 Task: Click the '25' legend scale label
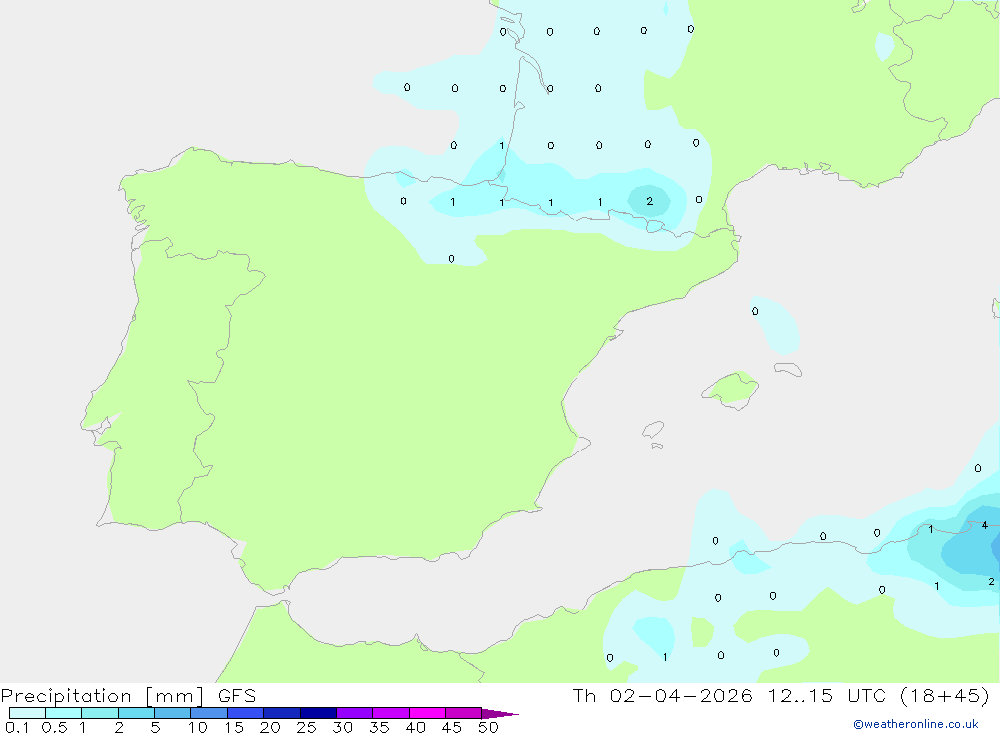(307, 727)
